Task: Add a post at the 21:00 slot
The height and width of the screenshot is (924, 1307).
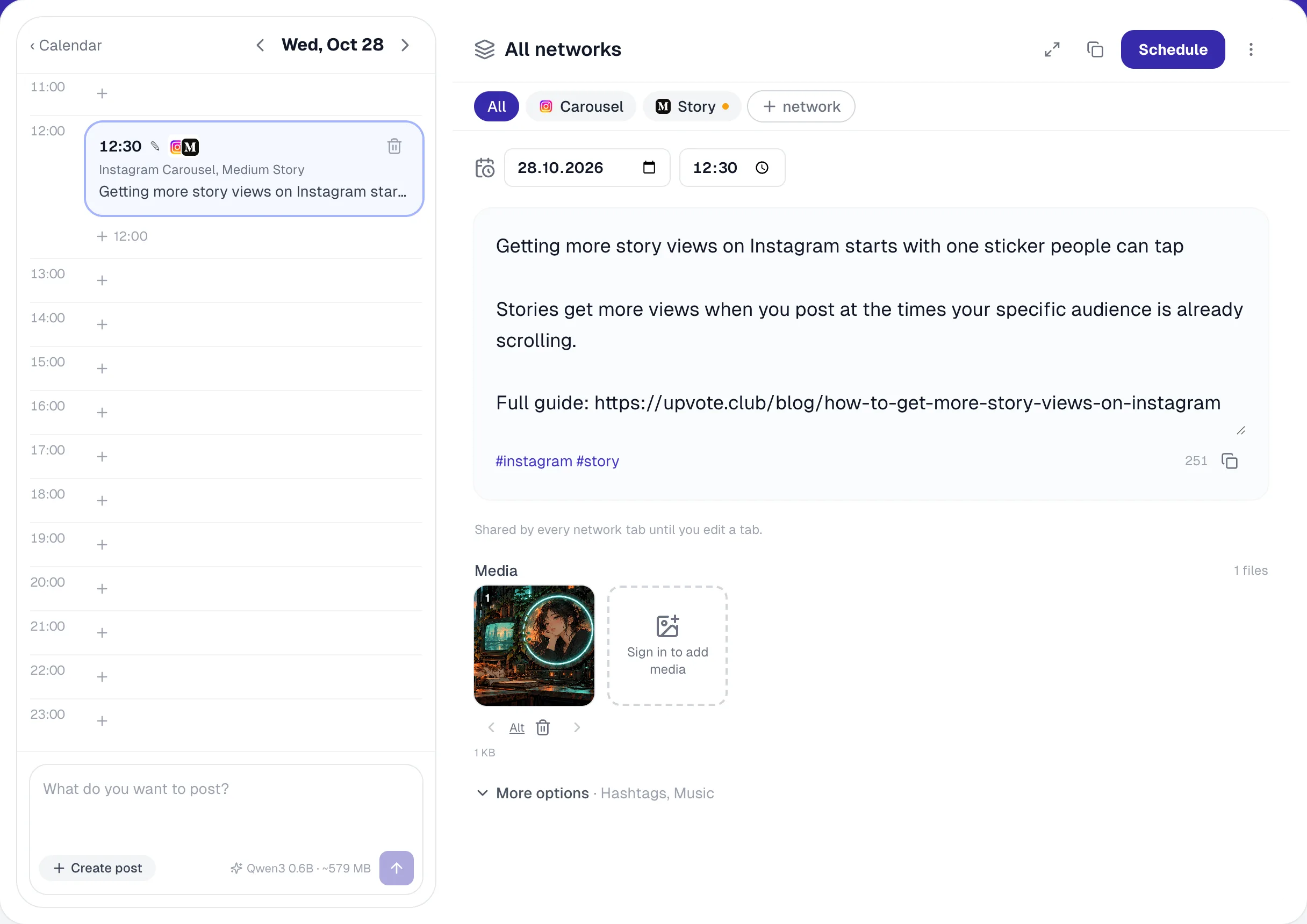Action: [x=102, y=633]
